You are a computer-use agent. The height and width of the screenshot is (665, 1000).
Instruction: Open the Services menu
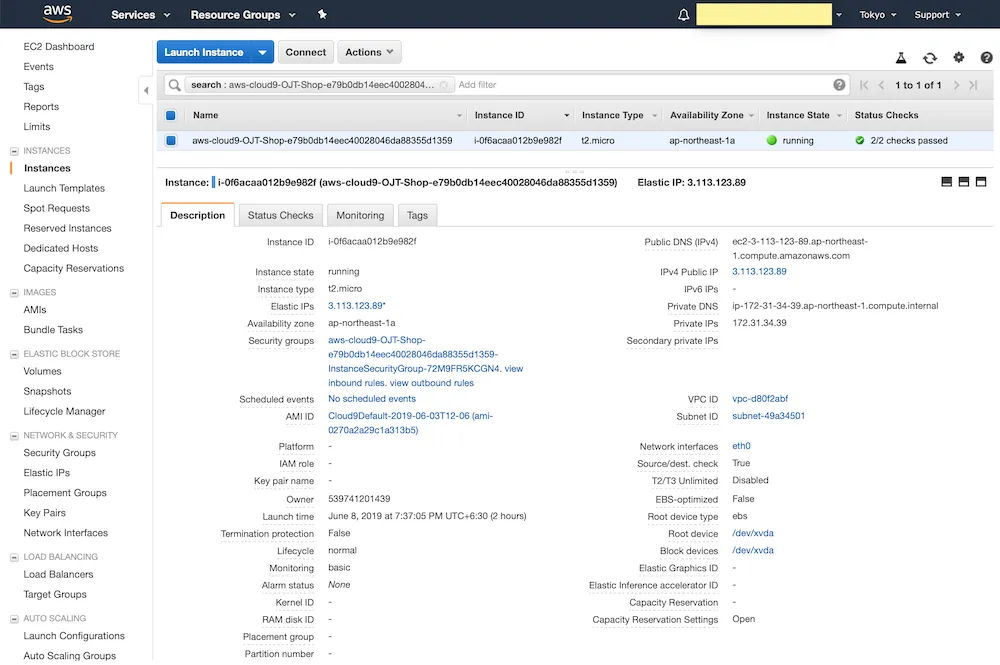coord(140,15)
